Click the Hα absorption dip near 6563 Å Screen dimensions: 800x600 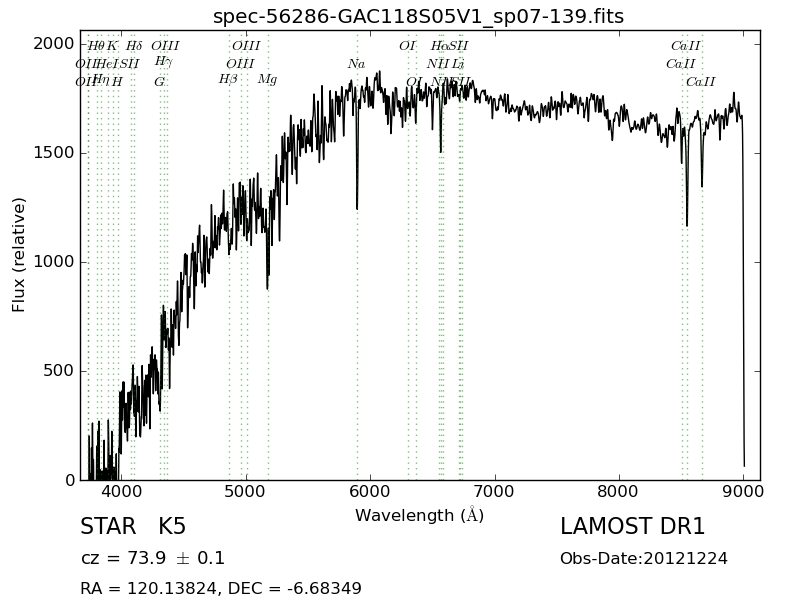point(441,149)
